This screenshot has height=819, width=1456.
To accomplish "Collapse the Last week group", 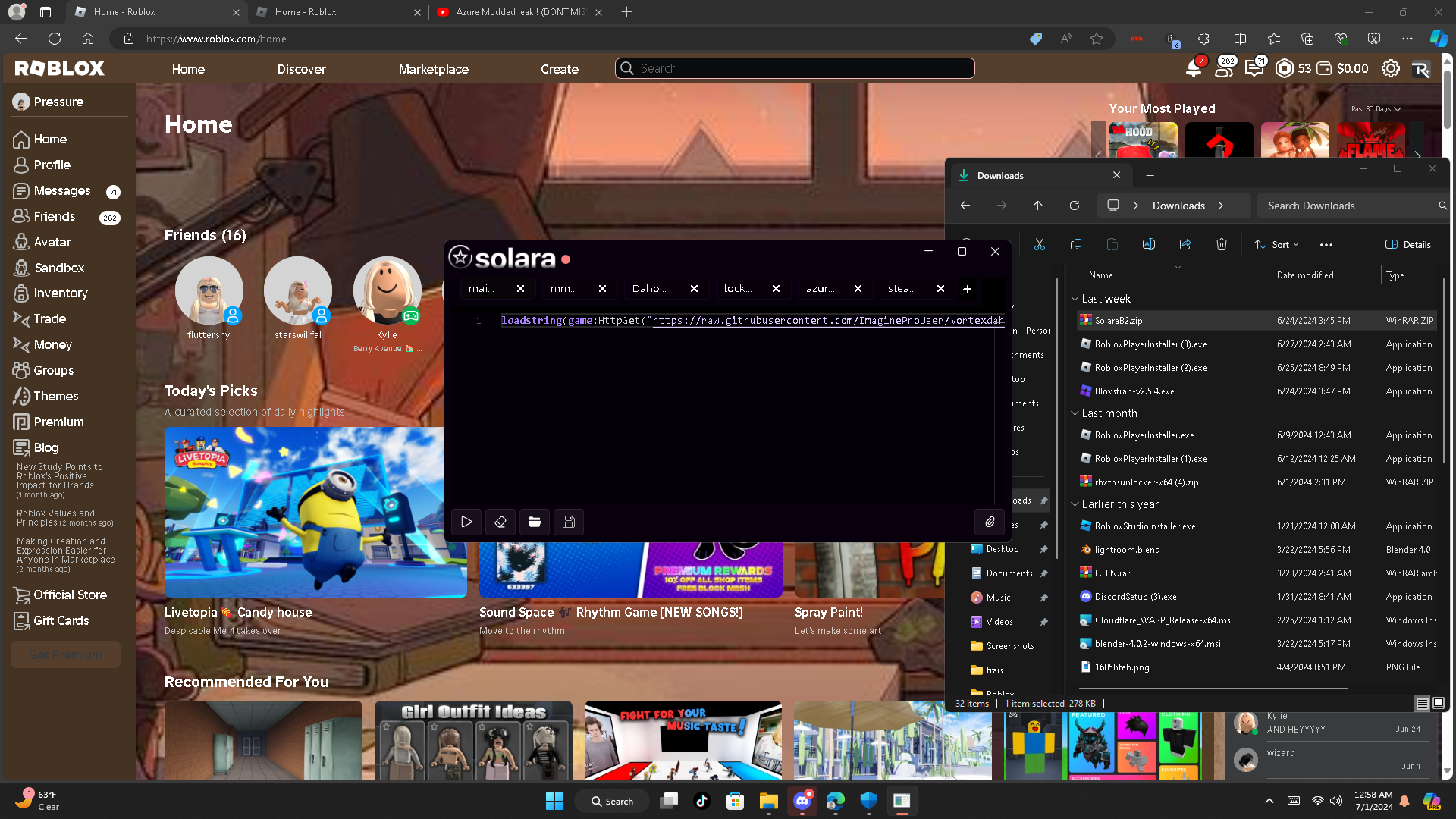I will [1075, 299].
